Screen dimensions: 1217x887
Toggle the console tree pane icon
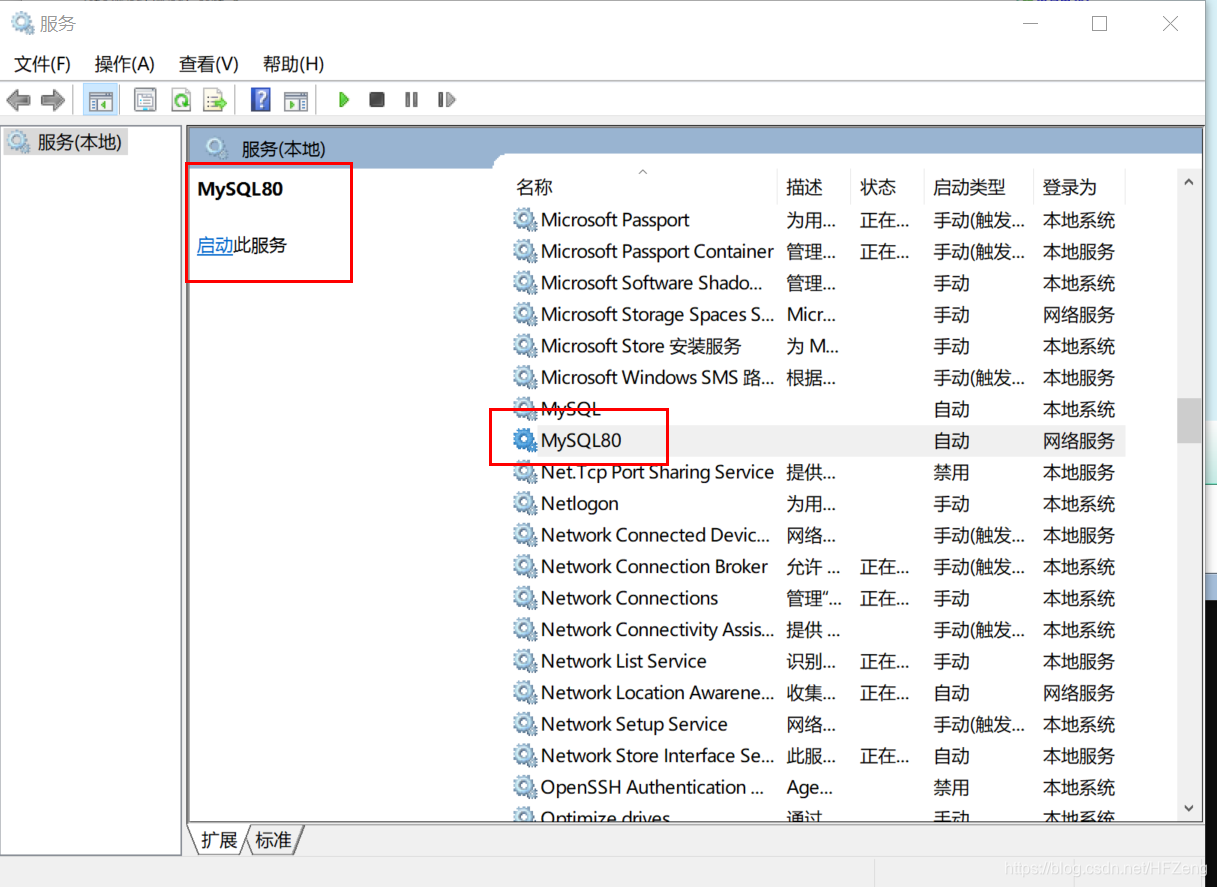(x=101, y=100)
